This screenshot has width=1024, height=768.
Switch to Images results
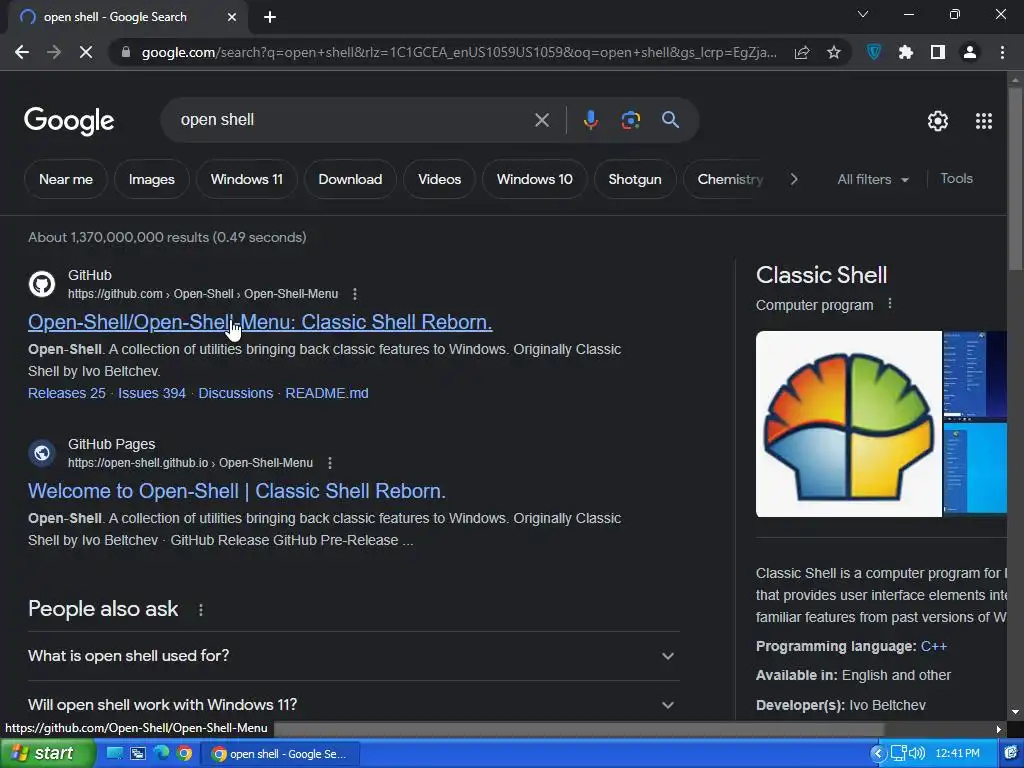click(152, 179)
